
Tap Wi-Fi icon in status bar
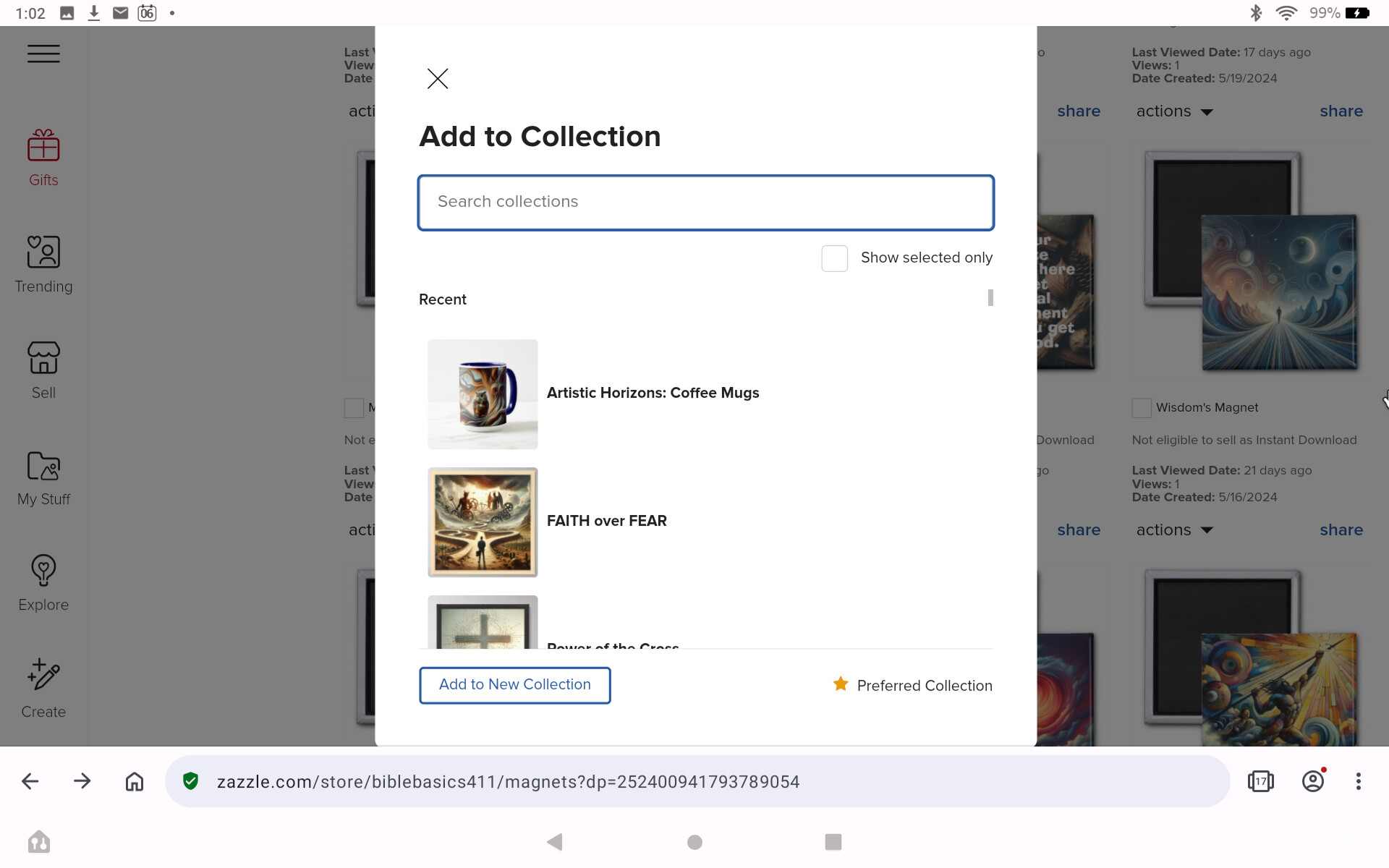coord(1286,13)
